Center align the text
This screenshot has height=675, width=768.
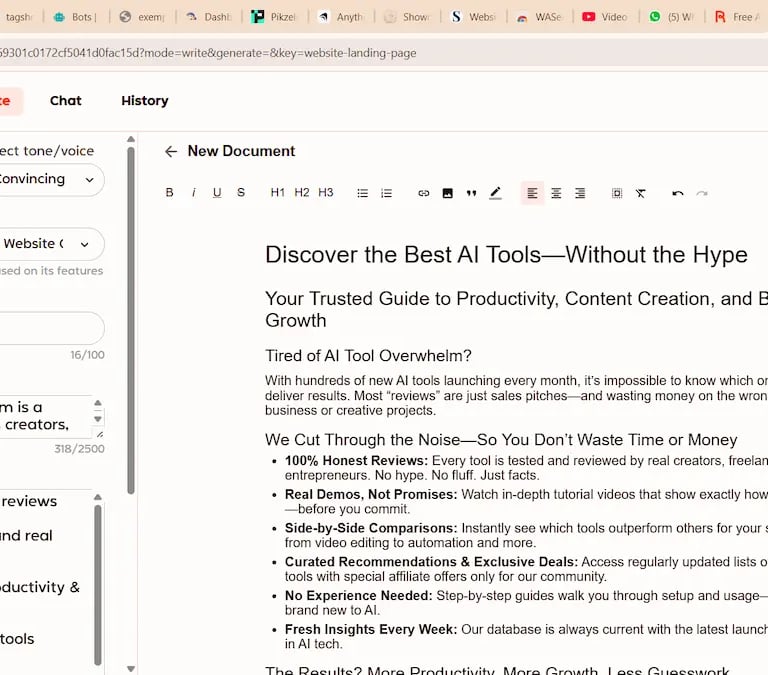pos(556,193)
